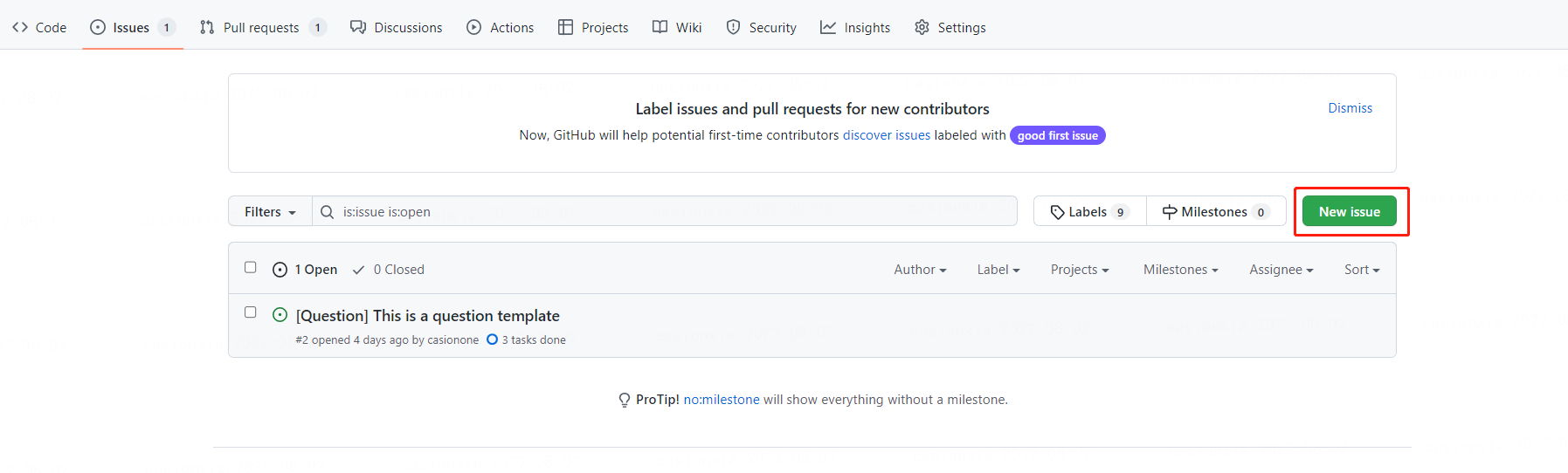Click the Wiki book icon
The width and height of the screenshot is (1568, 473).
pyautogui.click(x=660, y=27)
